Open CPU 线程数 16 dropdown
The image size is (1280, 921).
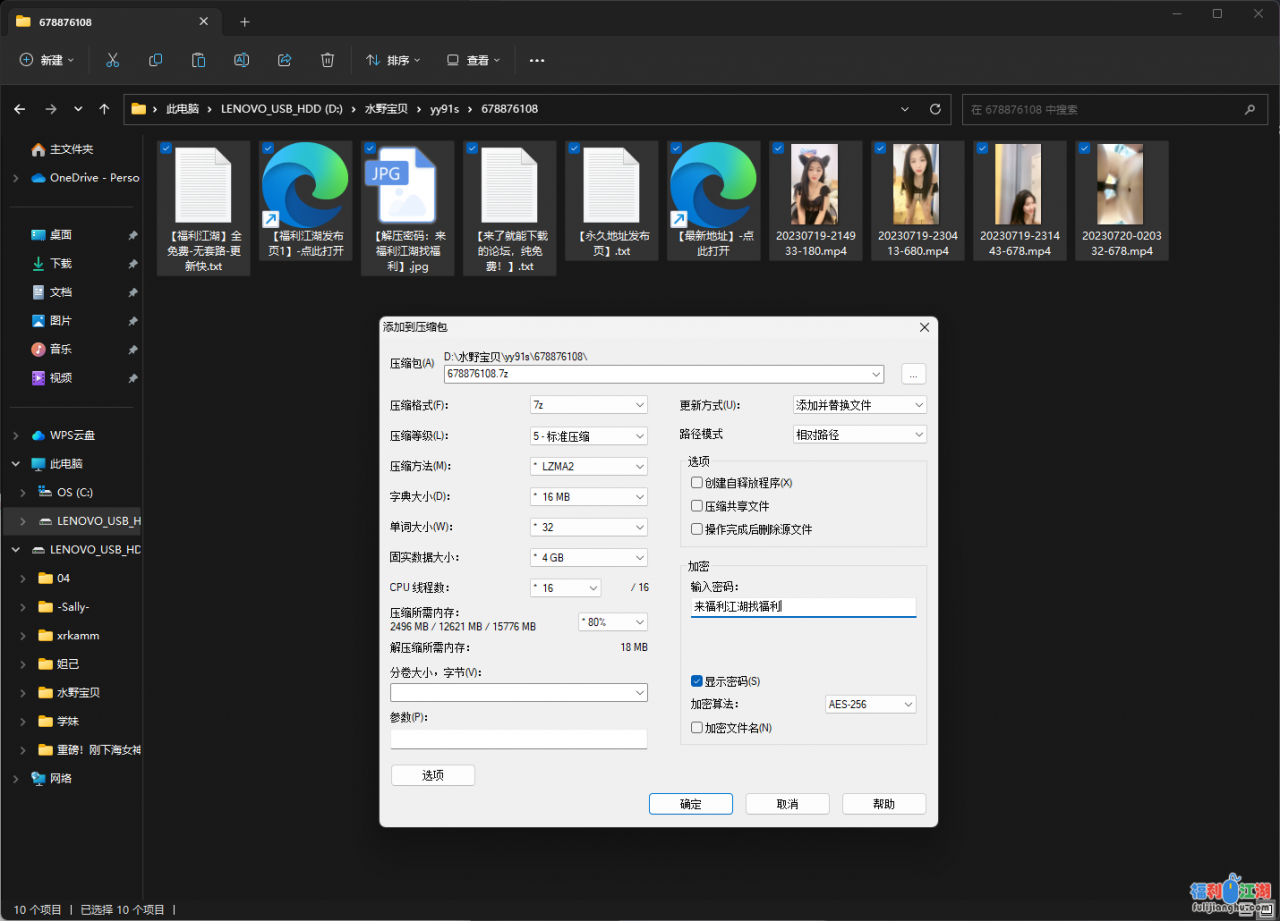[x=566, y=588]
